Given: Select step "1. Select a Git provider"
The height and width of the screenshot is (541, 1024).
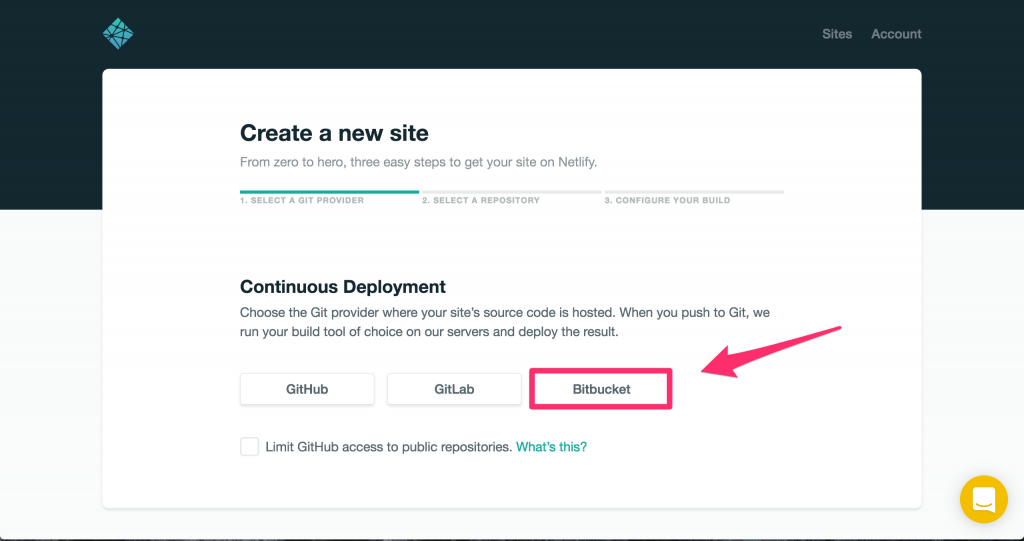Looking at the screenshot, I should pyautogui.click(x=329, y=197).
